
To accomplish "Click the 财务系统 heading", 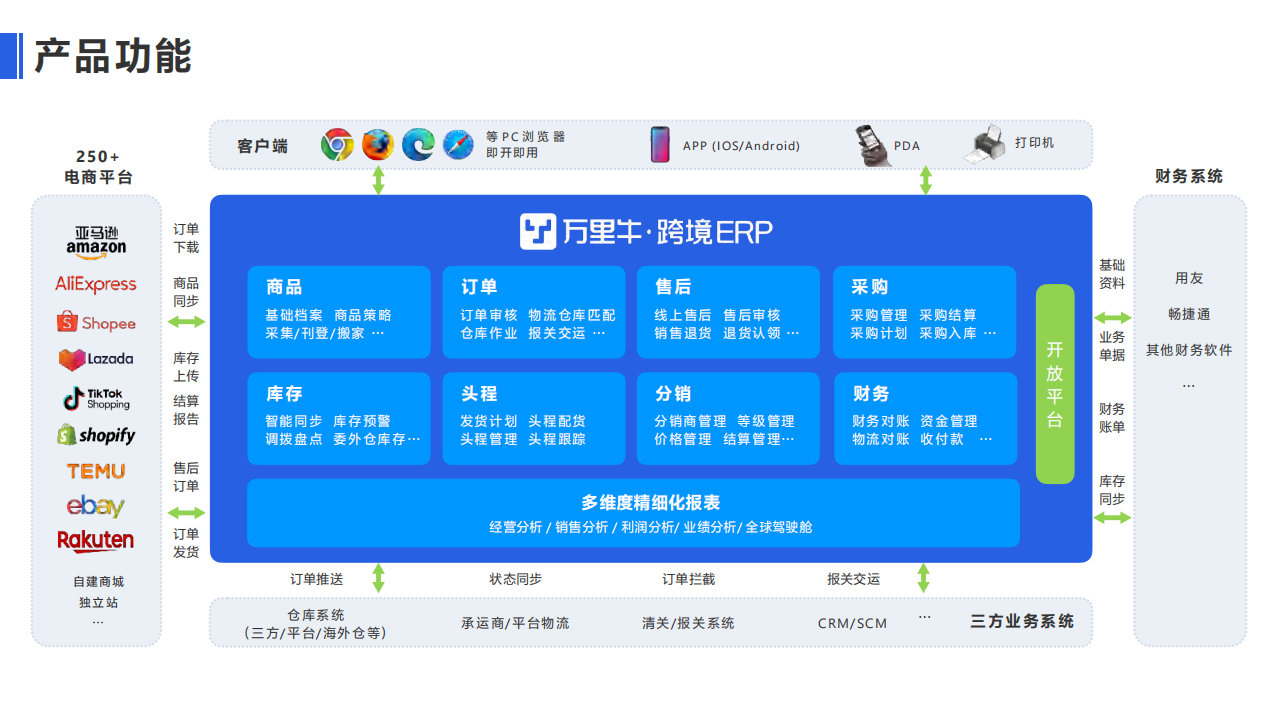I will pos(1189,176).
